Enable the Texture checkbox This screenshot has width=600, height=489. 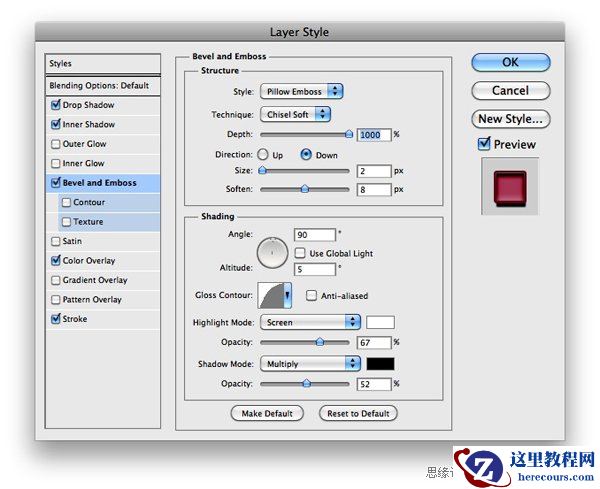click(67, 222)
